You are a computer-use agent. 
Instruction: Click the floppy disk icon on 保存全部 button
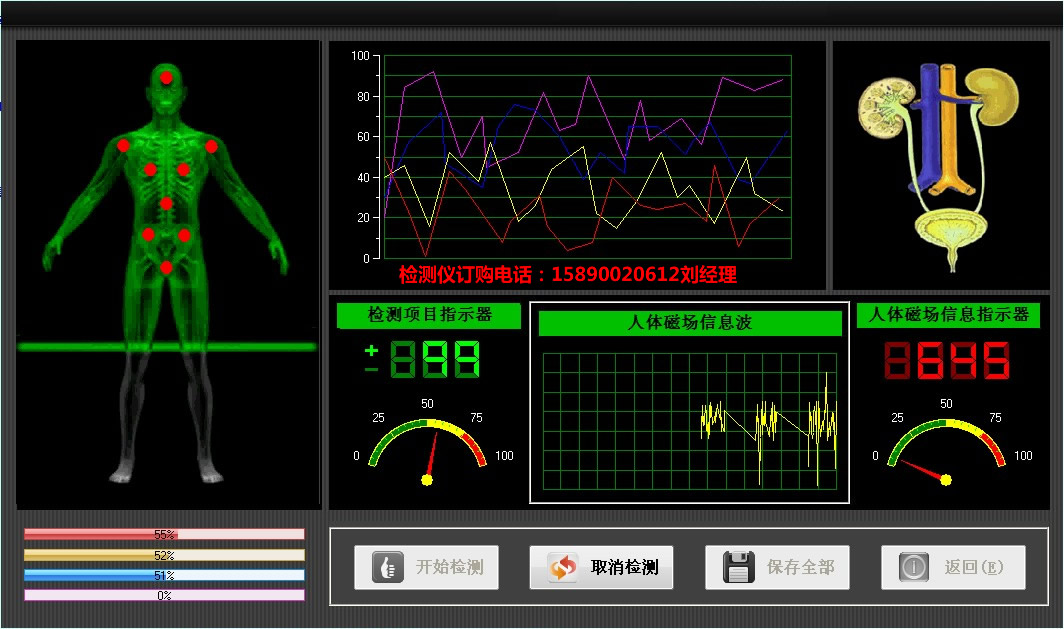(737, 565)
